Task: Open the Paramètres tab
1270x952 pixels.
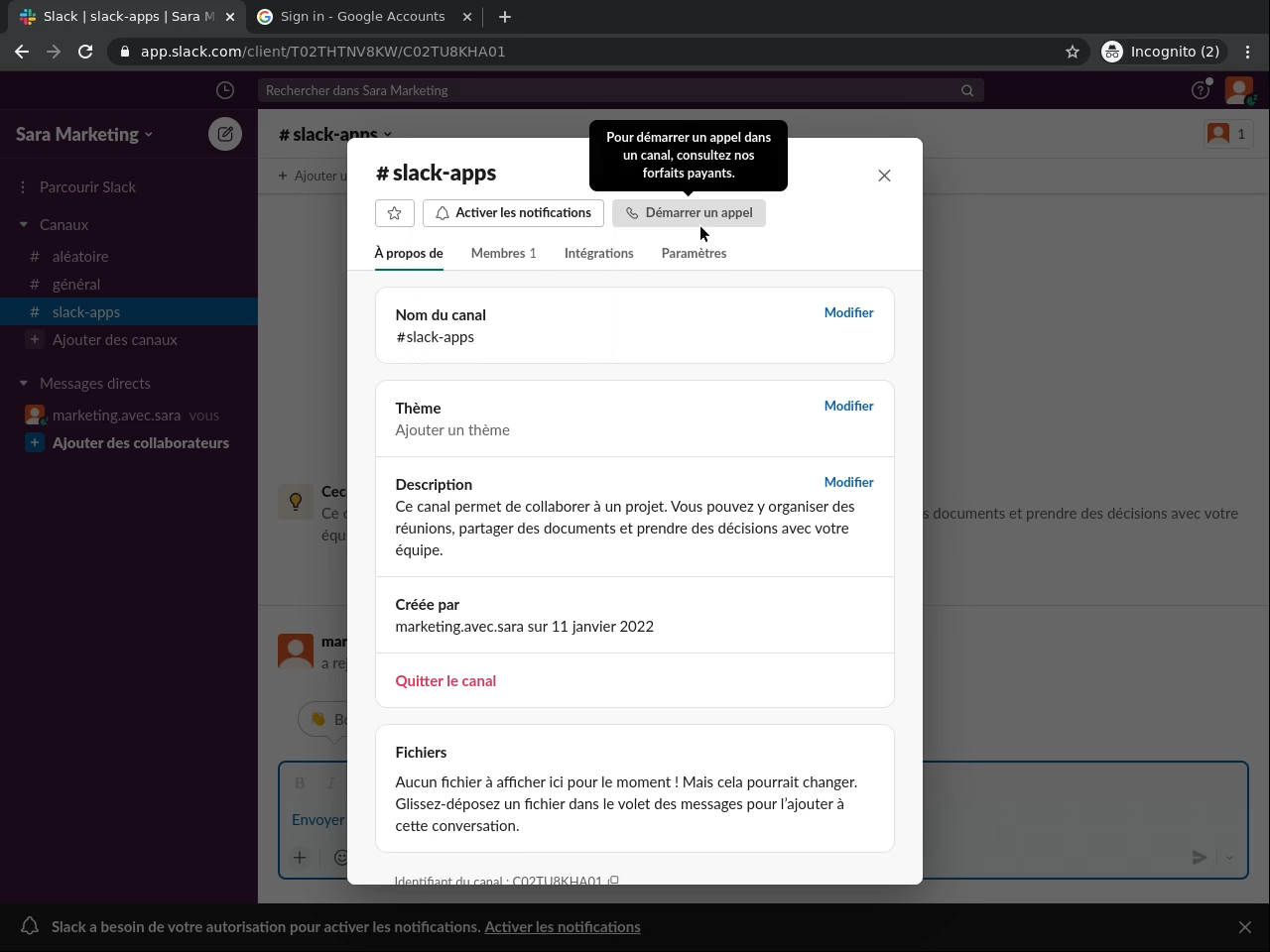Action: coord(694,254)
